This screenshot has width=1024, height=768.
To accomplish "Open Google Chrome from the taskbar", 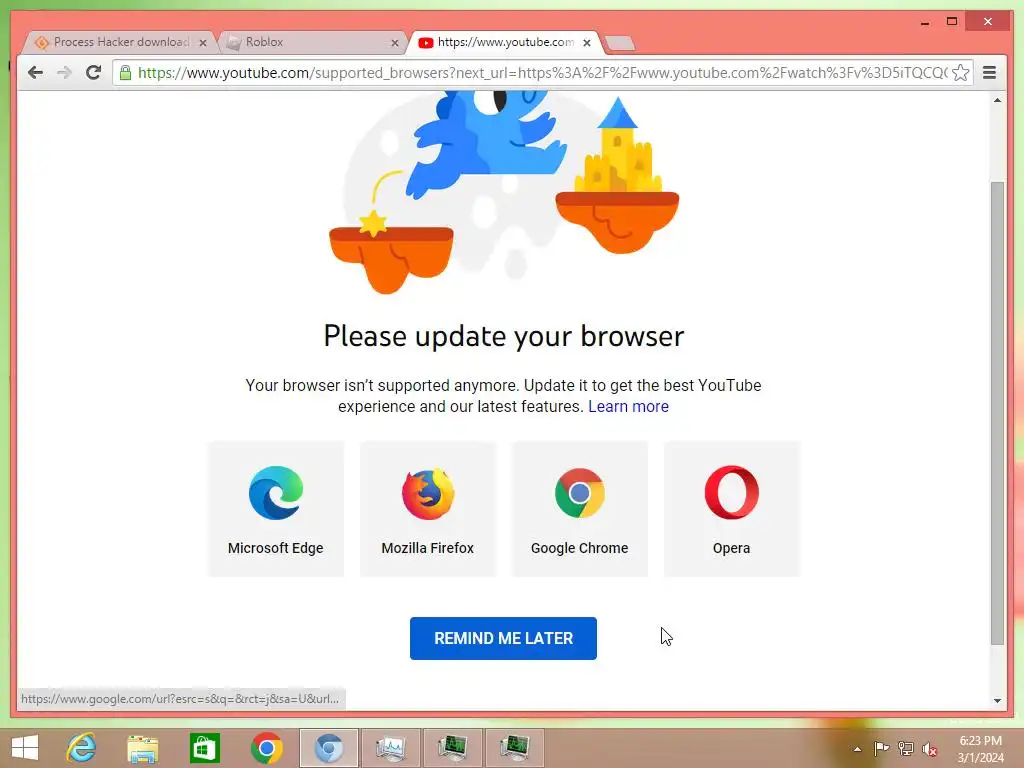I will tap(266, 748).
